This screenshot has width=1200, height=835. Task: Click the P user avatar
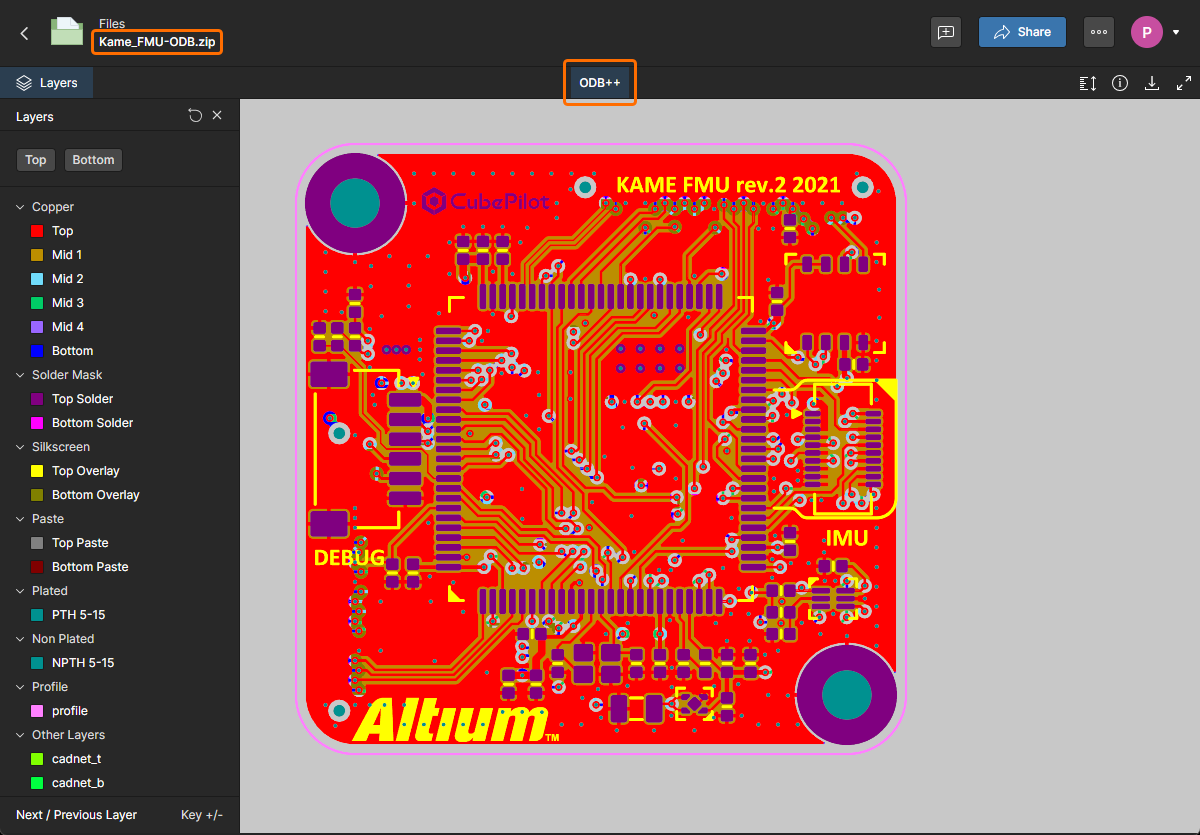[x=1146, y=32]
